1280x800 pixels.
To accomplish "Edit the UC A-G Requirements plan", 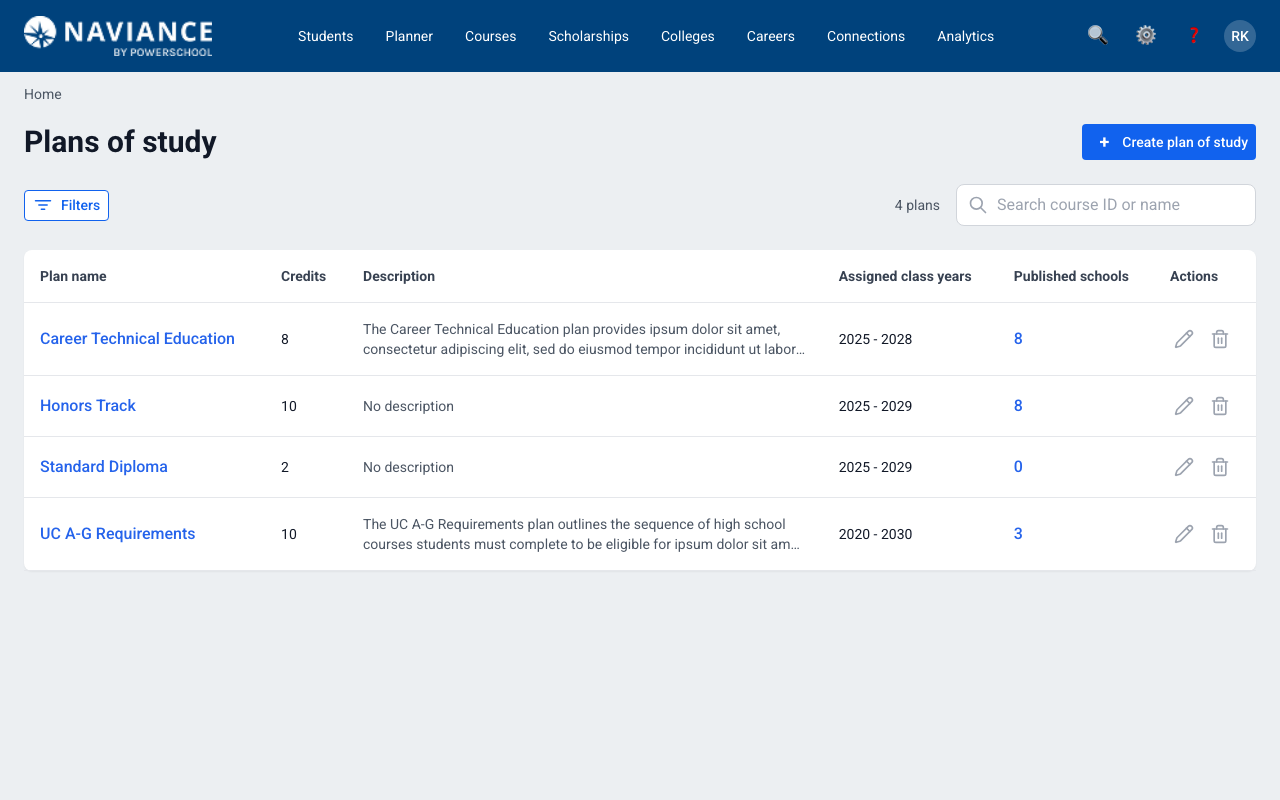I will point(1184,533).
